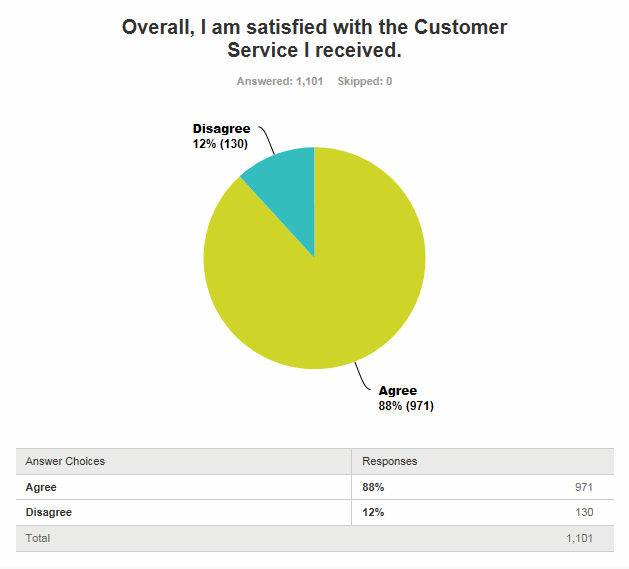
Task: Click the Answer Choices column header
Action: tap(65, 461)
